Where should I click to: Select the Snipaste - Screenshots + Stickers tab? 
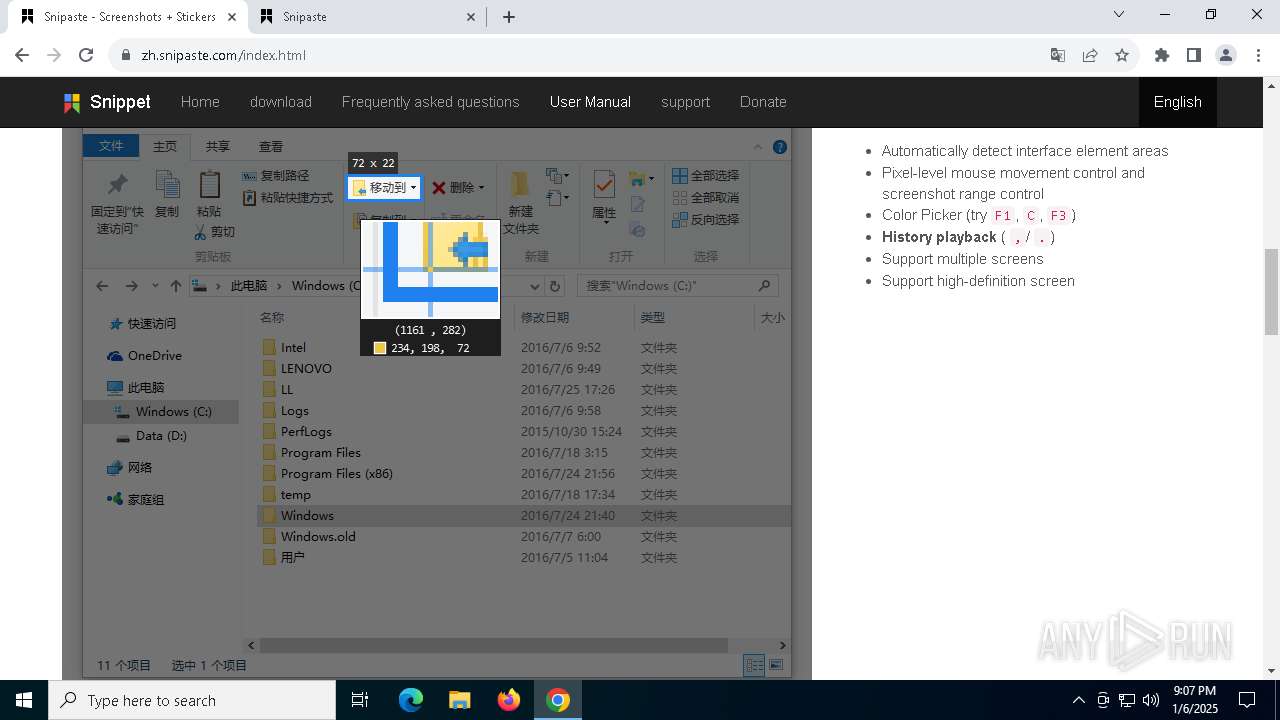tap(130, 17)
